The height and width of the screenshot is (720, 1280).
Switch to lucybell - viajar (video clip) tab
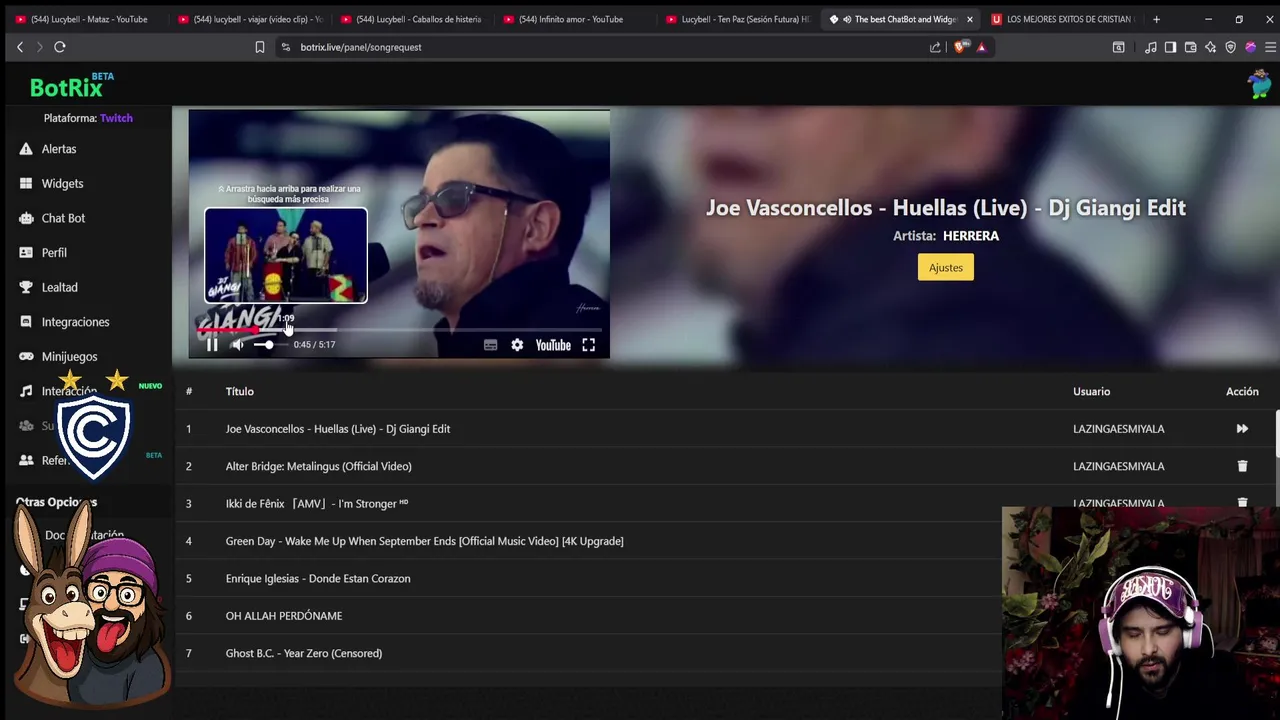[250, 19]
